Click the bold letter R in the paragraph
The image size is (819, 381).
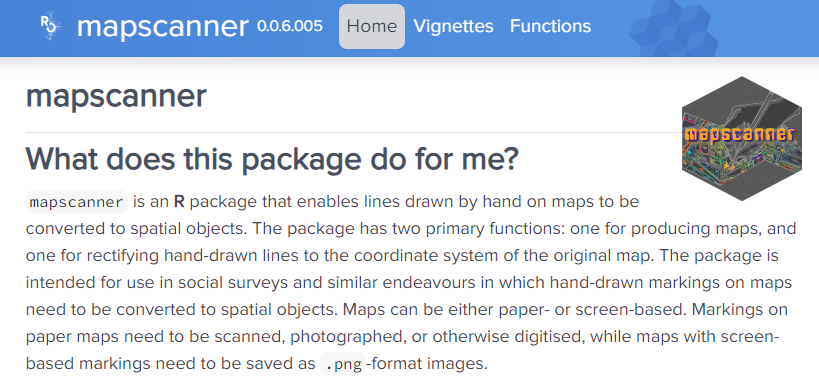179,202
